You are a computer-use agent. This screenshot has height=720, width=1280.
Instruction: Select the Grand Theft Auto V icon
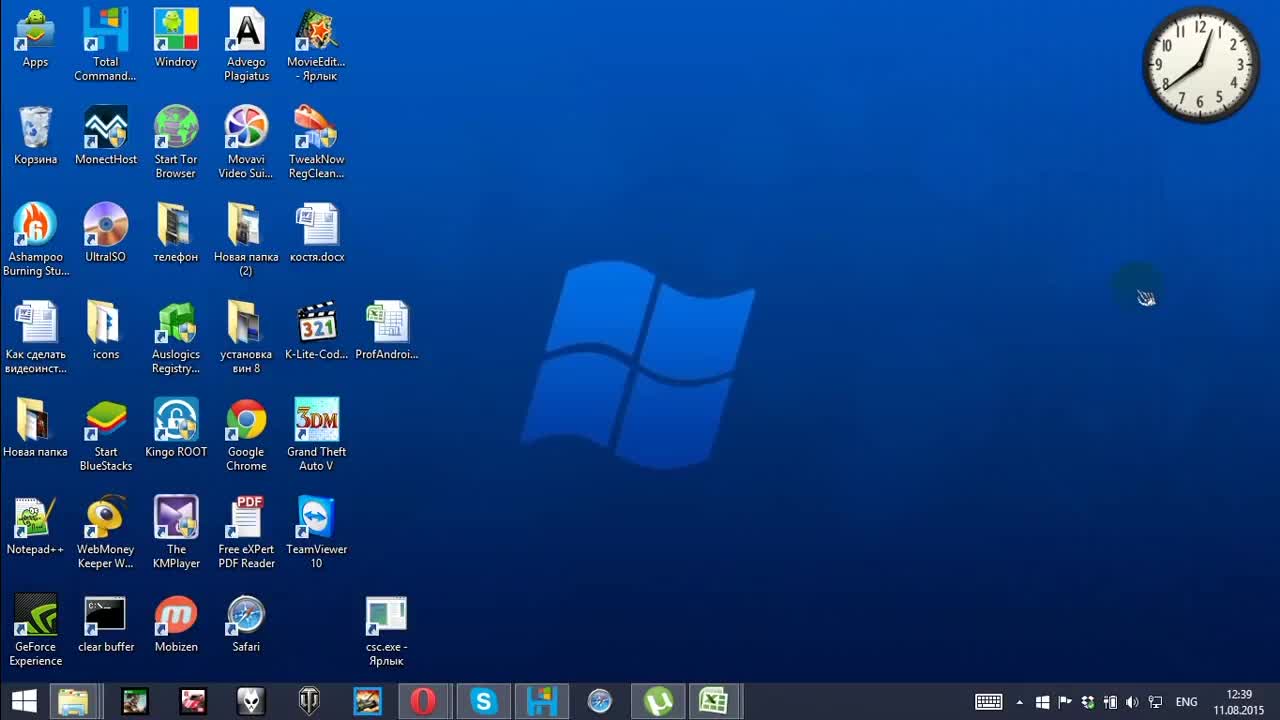click(316, 436)
